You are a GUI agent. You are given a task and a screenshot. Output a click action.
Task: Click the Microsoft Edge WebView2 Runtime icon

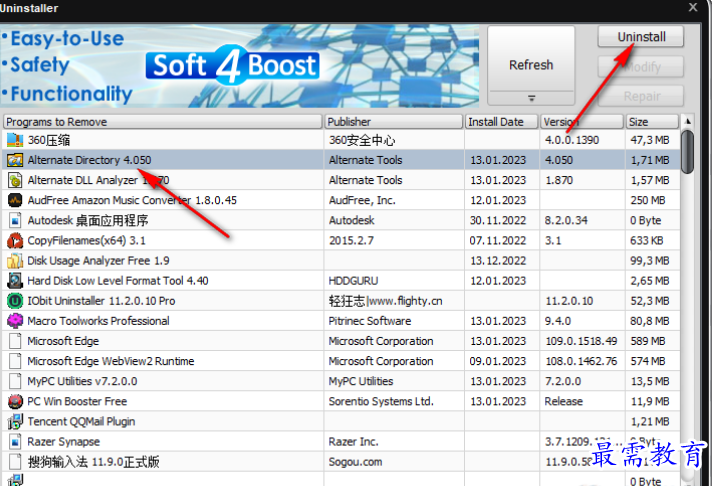pyautogui.click(x=15, y=361)
